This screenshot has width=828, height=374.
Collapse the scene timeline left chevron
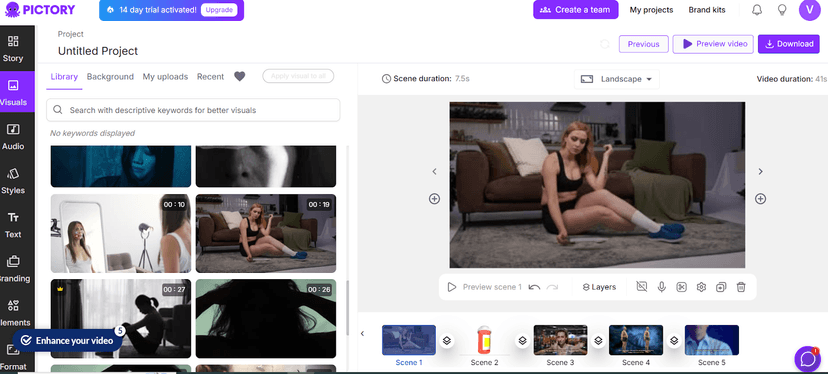[362, 333]
